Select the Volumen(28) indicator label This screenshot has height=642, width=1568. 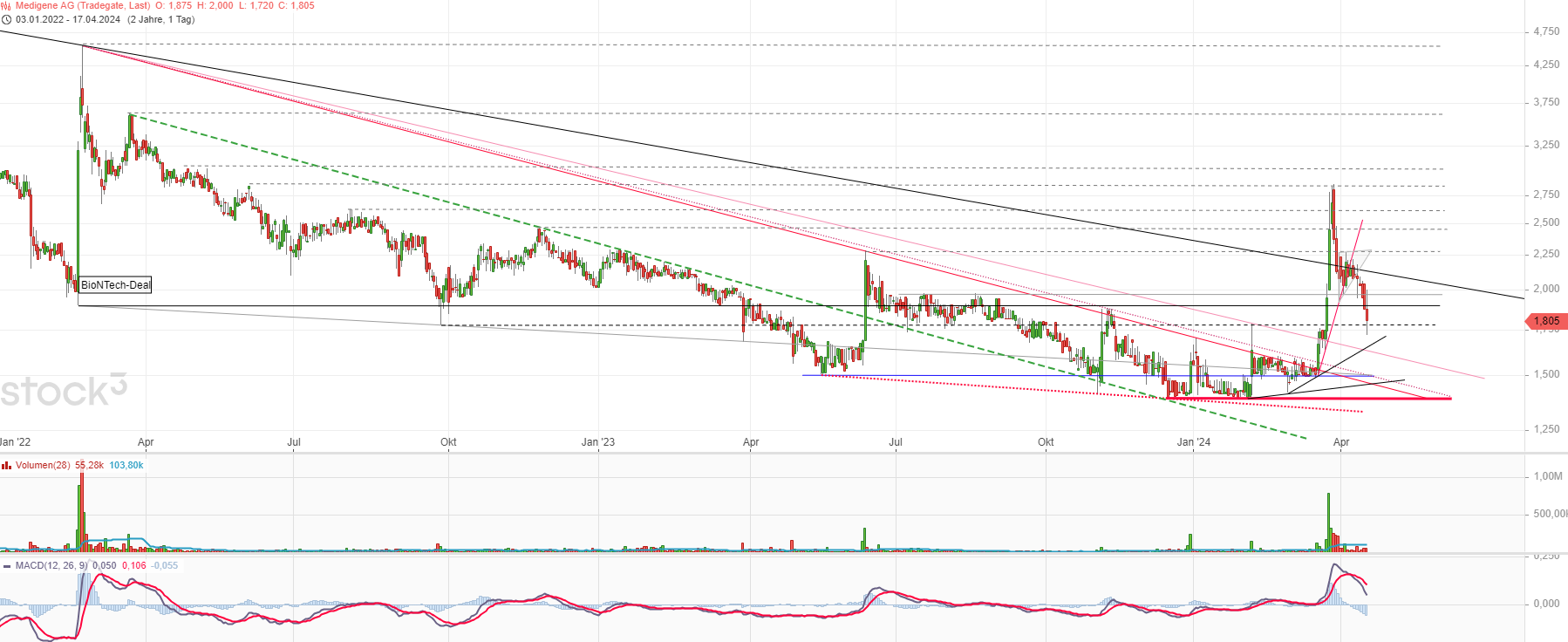tap(43, 466)
